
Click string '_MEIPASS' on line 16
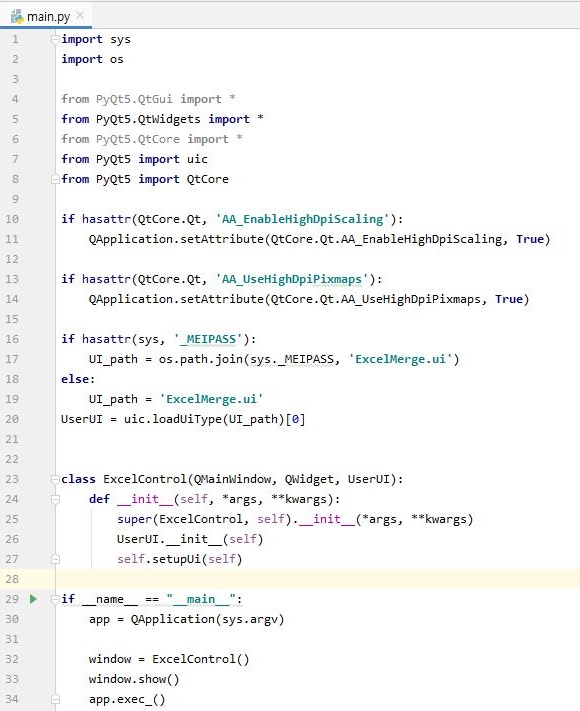pos(208,339)
